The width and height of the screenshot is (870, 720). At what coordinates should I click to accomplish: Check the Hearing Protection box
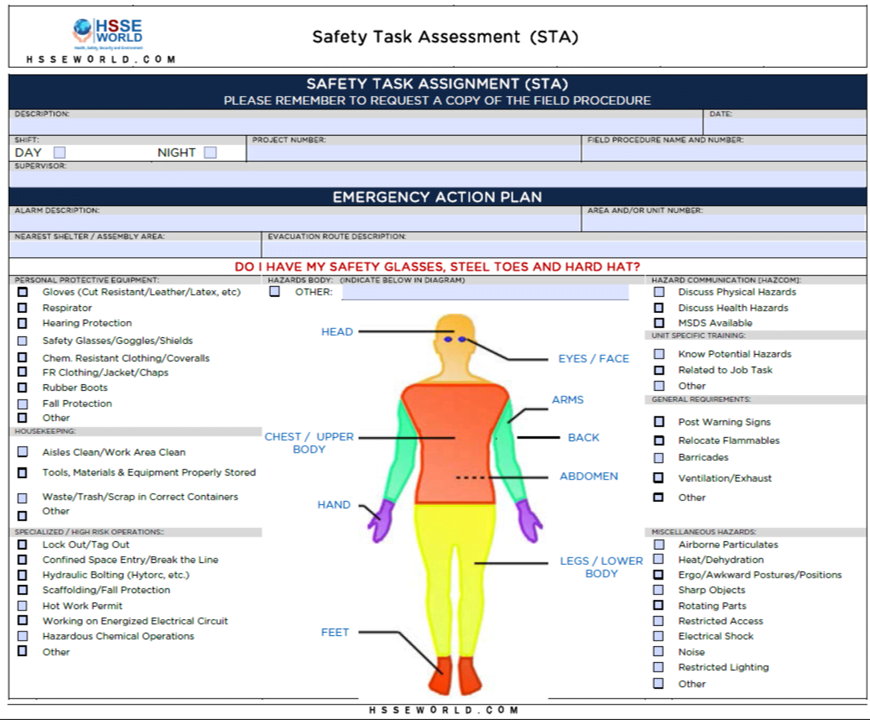point(23,323)
